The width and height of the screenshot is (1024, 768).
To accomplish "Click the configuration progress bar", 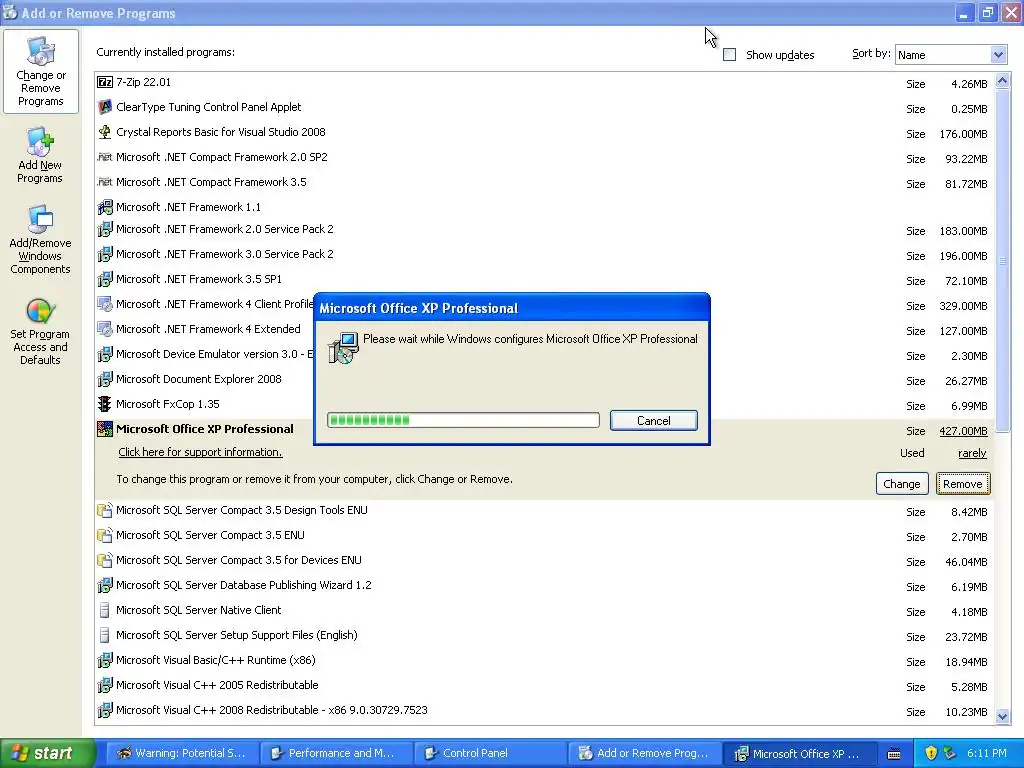I will click(463, 420).
